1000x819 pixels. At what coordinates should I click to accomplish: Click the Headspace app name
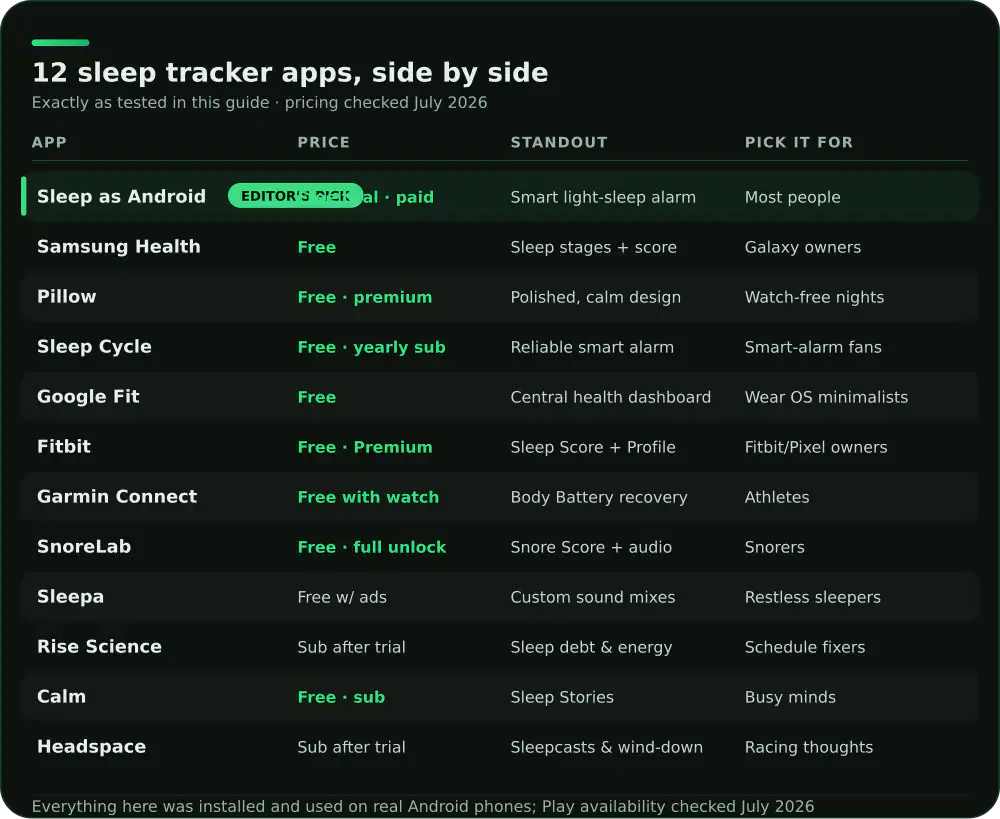[x=91, y=746]
